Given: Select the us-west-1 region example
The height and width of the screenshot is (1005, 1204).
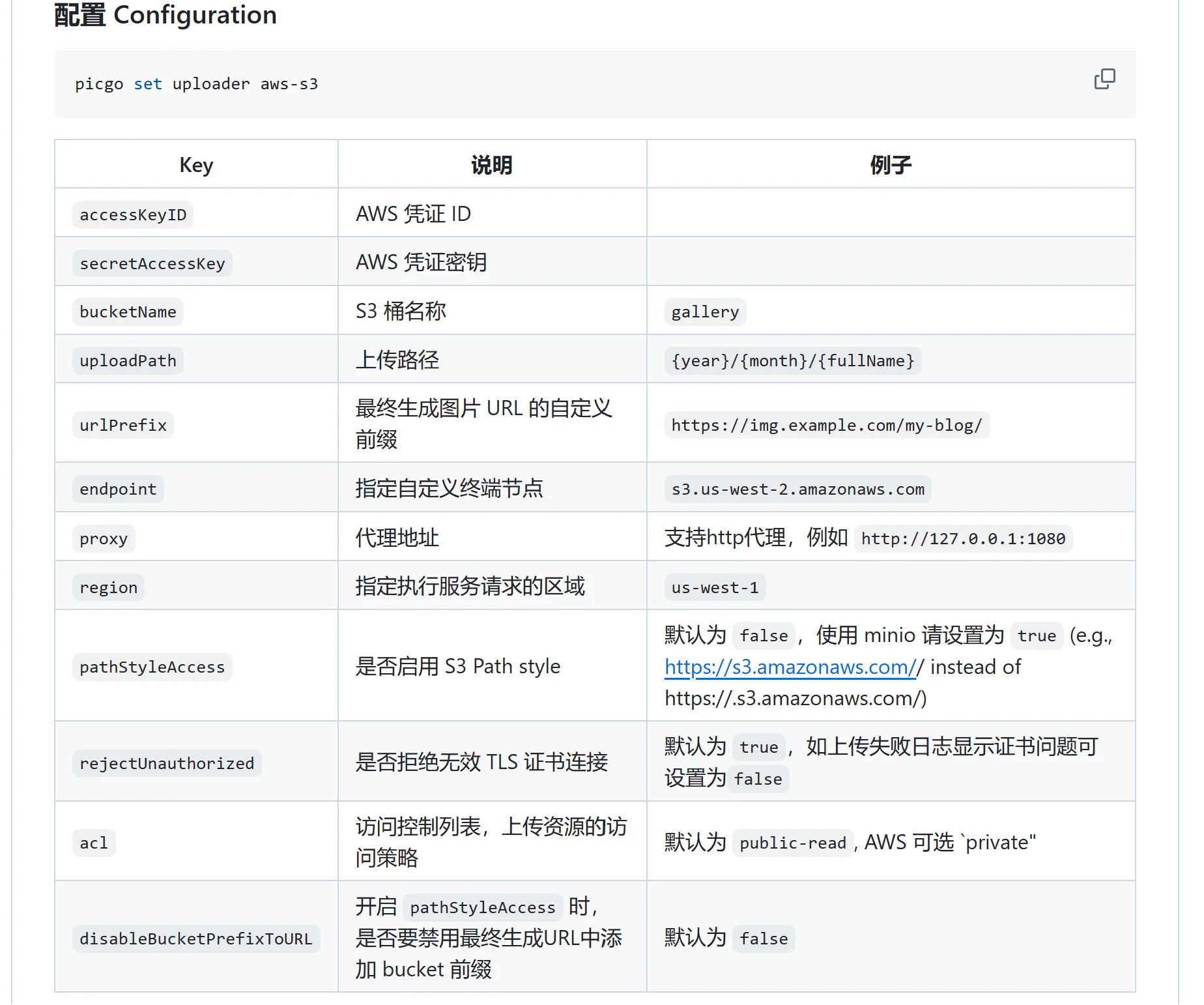Looking at the screenshot, I should (x=715, y=587).
